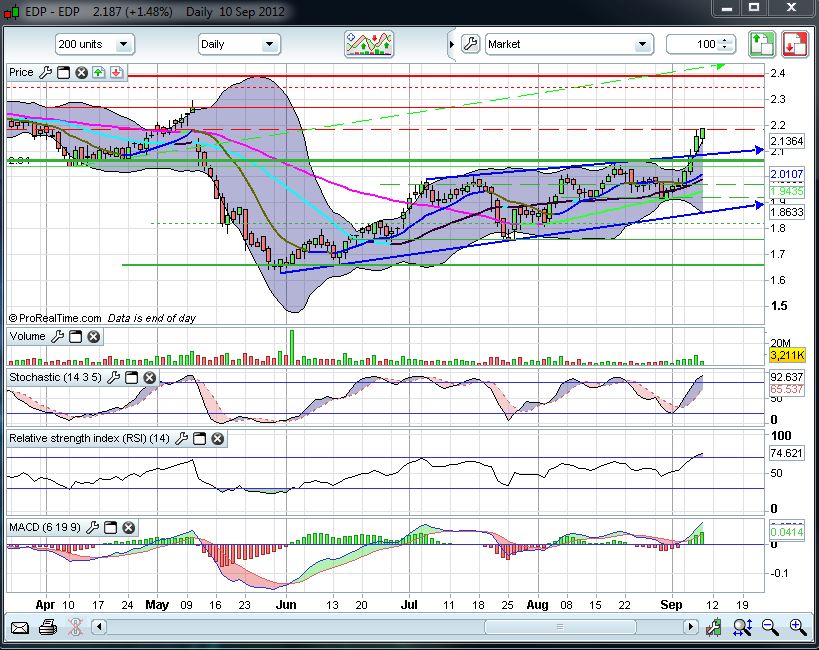Open RSI settings wrench
Screen dimensions: 819x650
(x=181, y=438)
